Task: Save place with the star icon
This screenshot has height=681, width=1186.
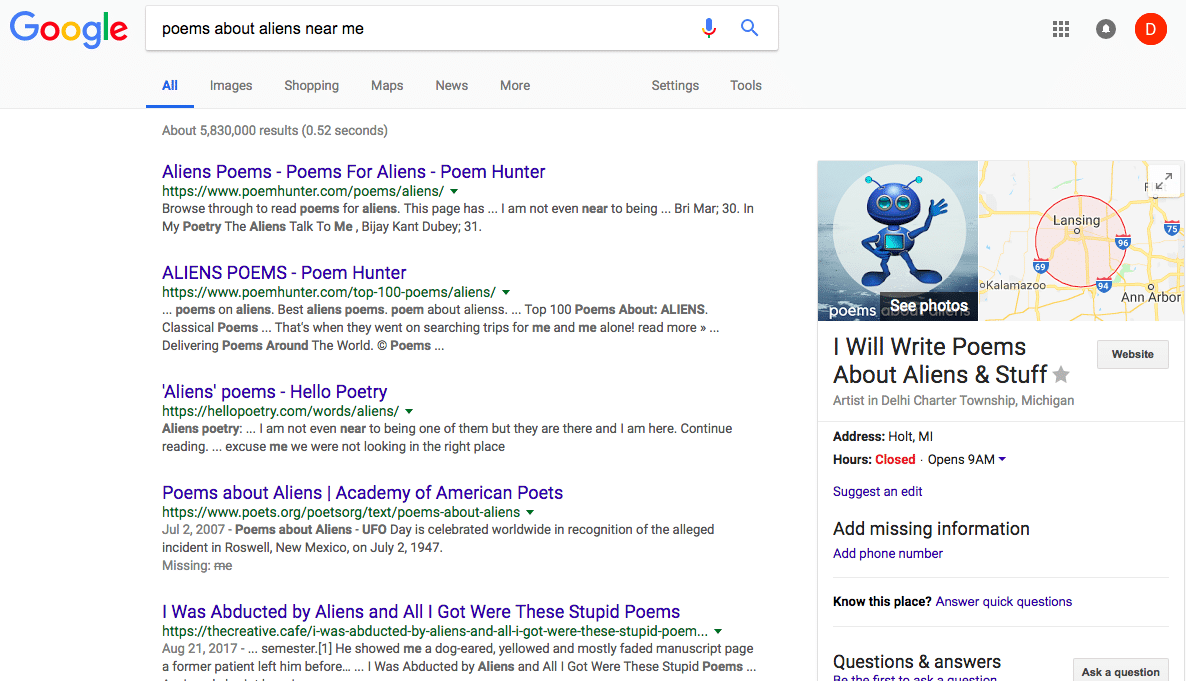Action: (x=1061, y=374)
